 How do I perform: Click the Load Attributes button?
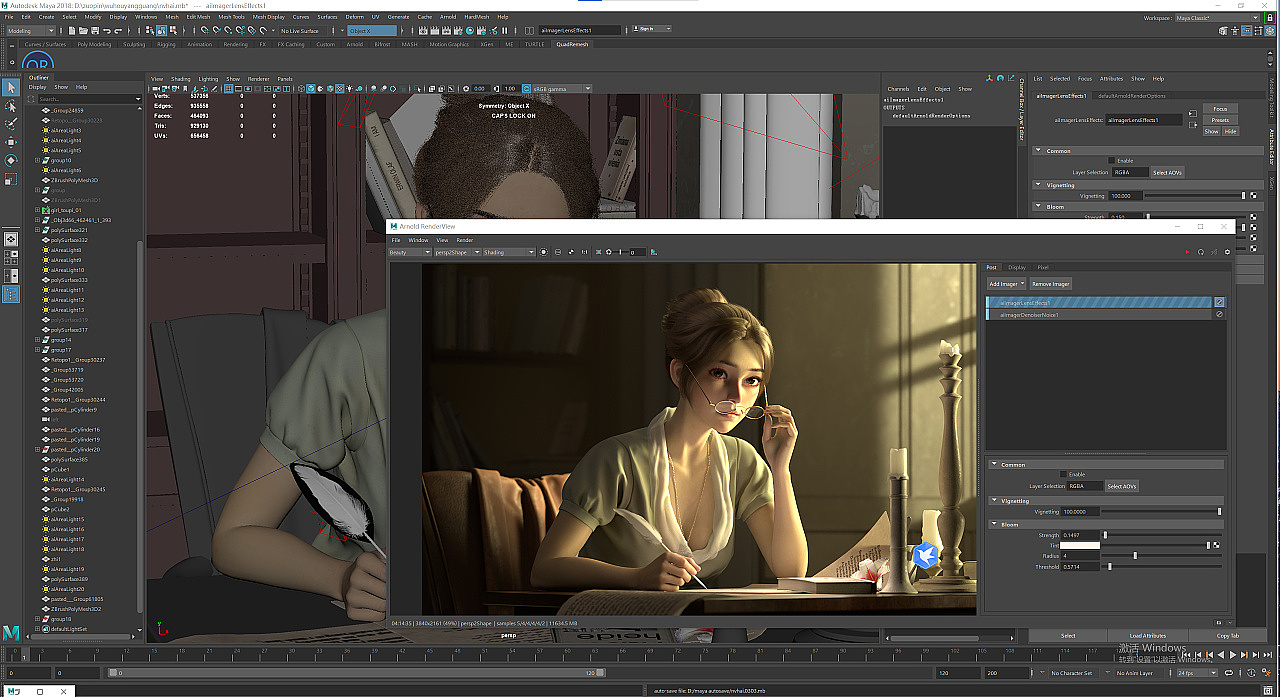pos(1148,636)
